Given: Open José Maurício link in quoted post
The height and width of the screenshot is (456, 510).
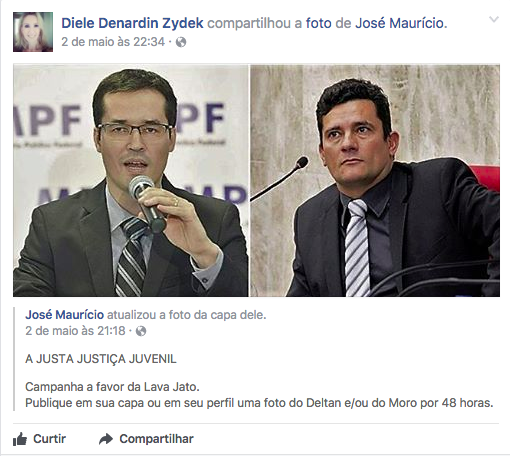Looking at the screenshot, I should click(x=65, y=315).
